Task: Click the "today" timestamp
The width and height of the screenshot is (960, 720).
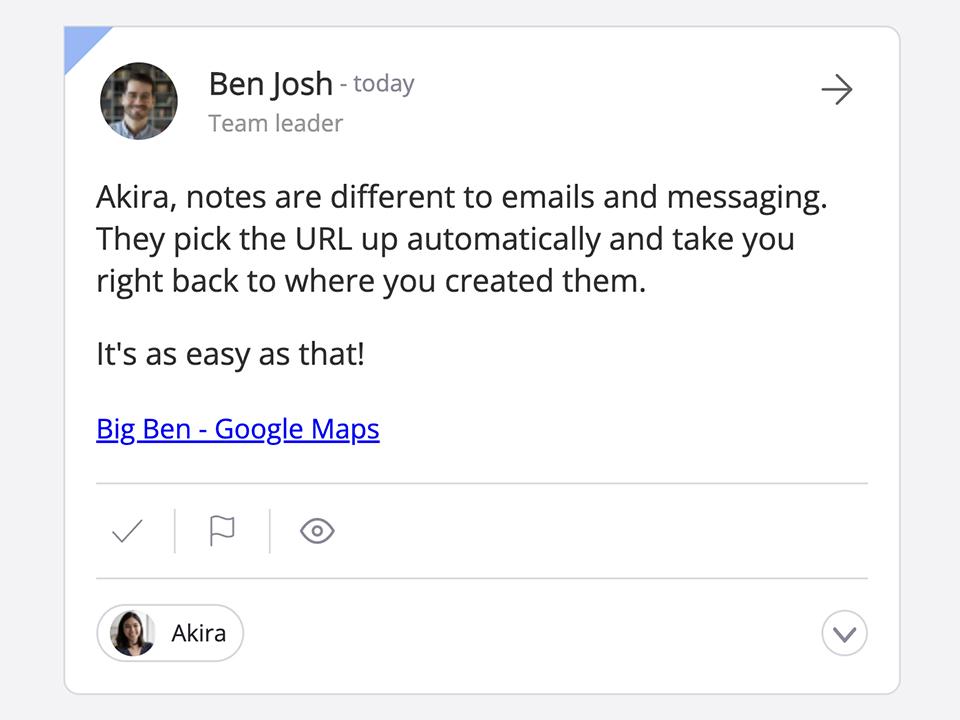Action: 384,84
